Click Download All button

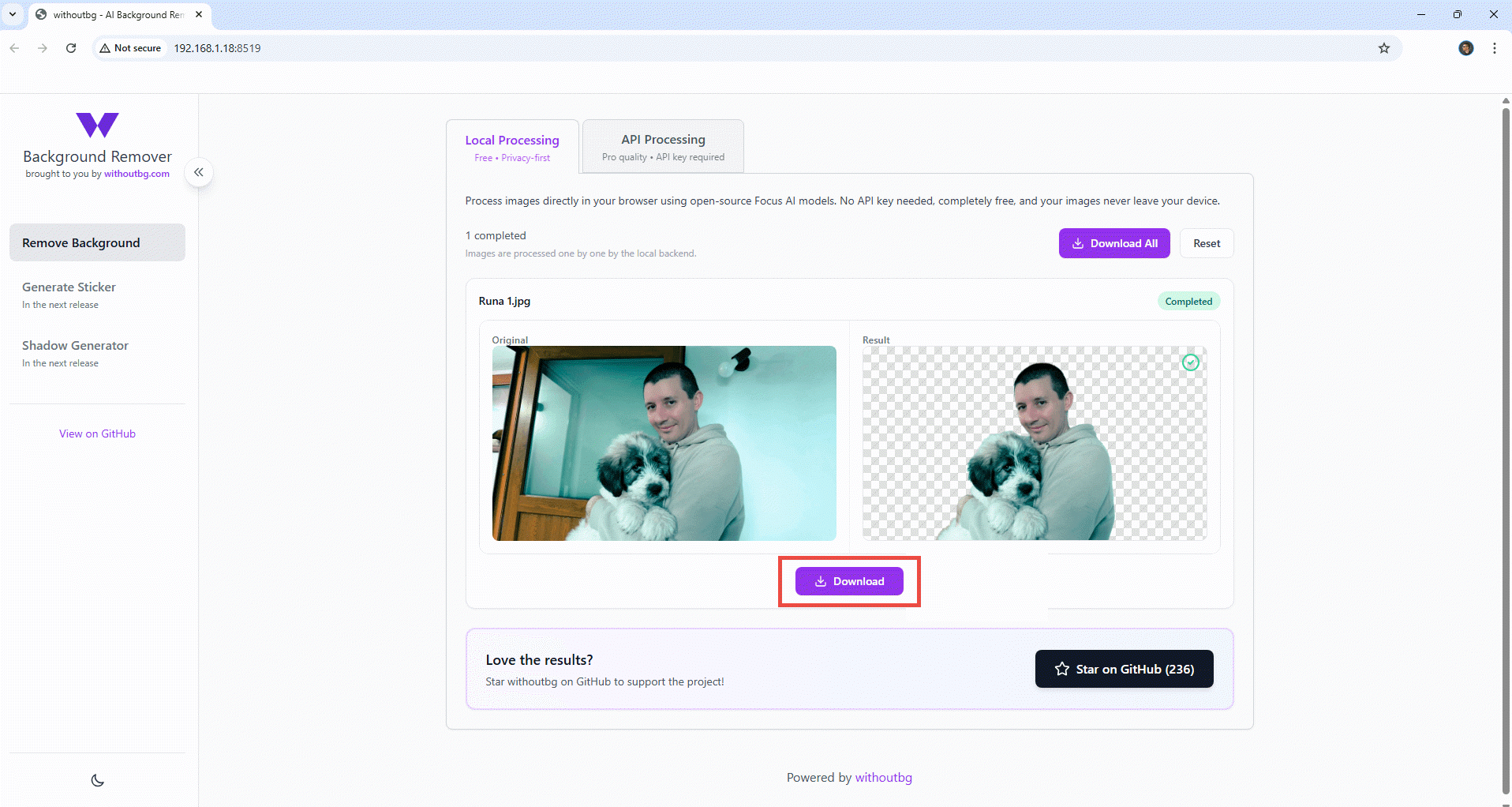(x=1114, y=243)
